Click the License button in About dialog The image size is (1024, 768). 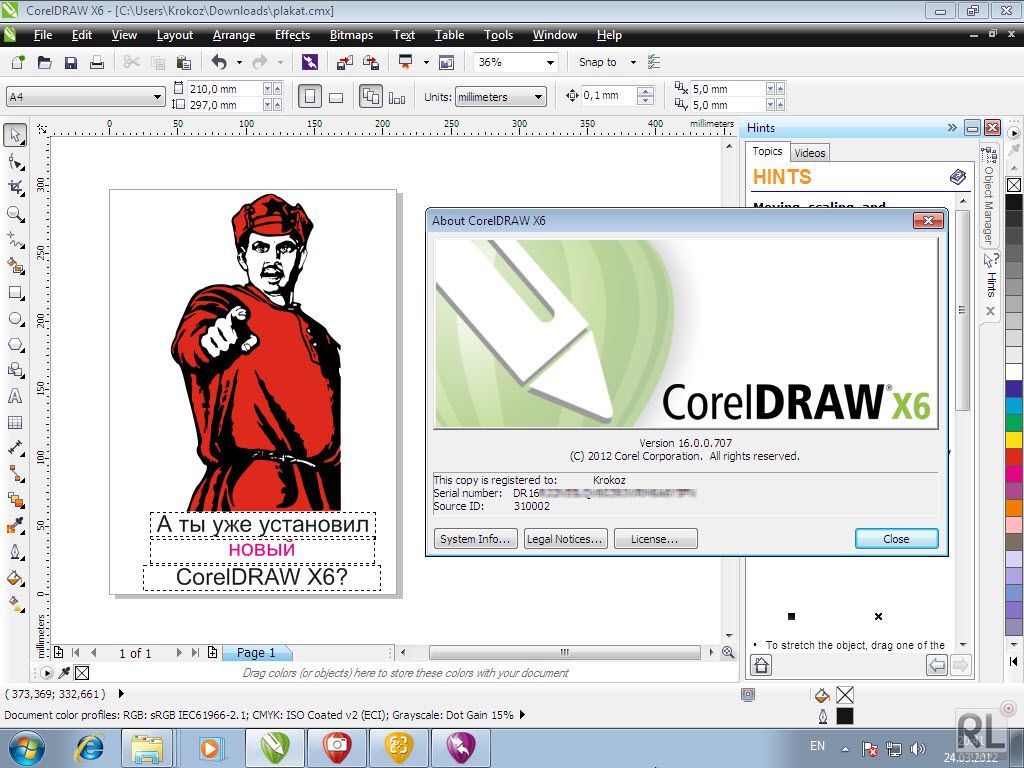pyautogui.click(x=655, y=538)
